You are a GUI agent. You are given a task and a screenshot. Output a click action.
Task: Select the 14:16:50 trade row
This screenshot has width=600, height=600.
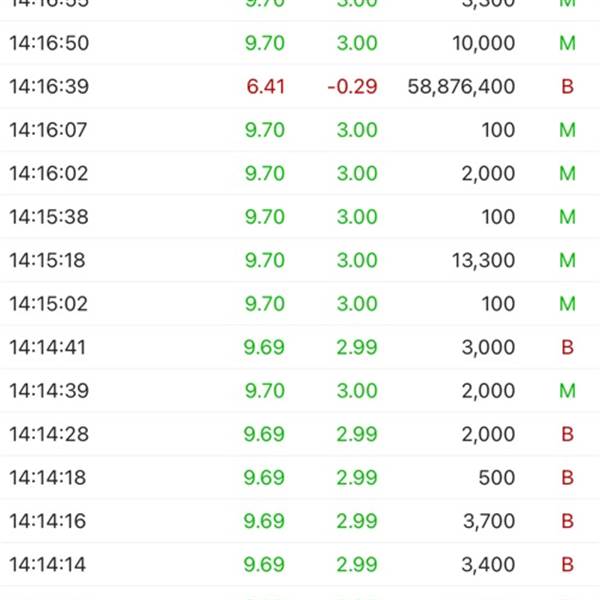tap(300, 43)
